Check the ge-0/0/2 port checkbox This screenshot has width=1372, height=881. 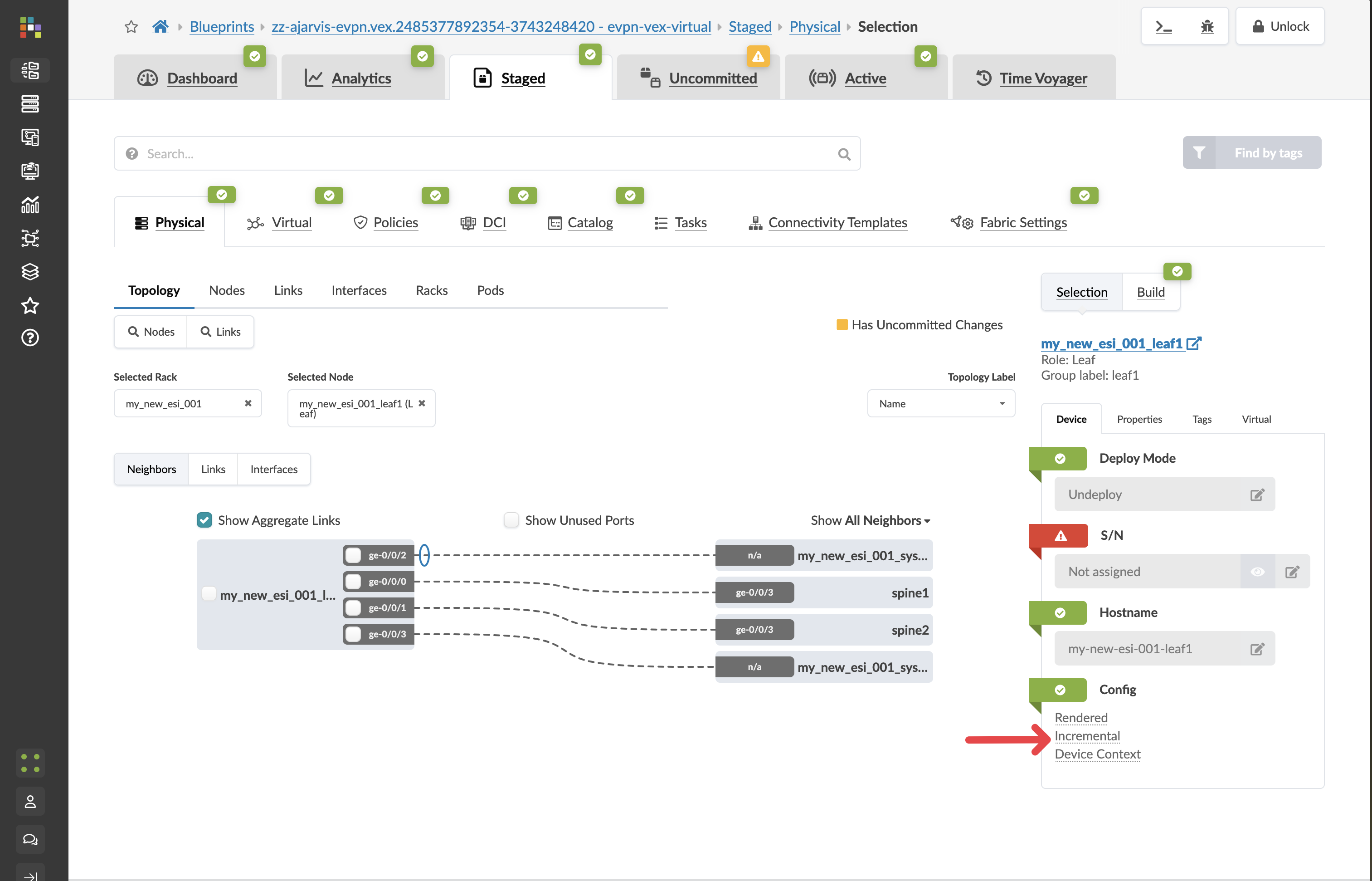(x=353, y=554)
